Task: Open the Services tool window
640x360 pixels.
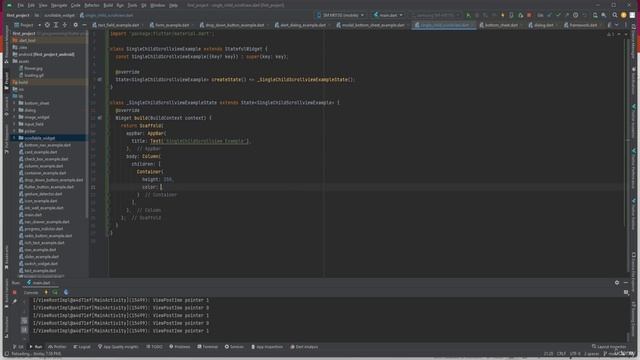Action: pyautogui.click(x=234, y=347)
